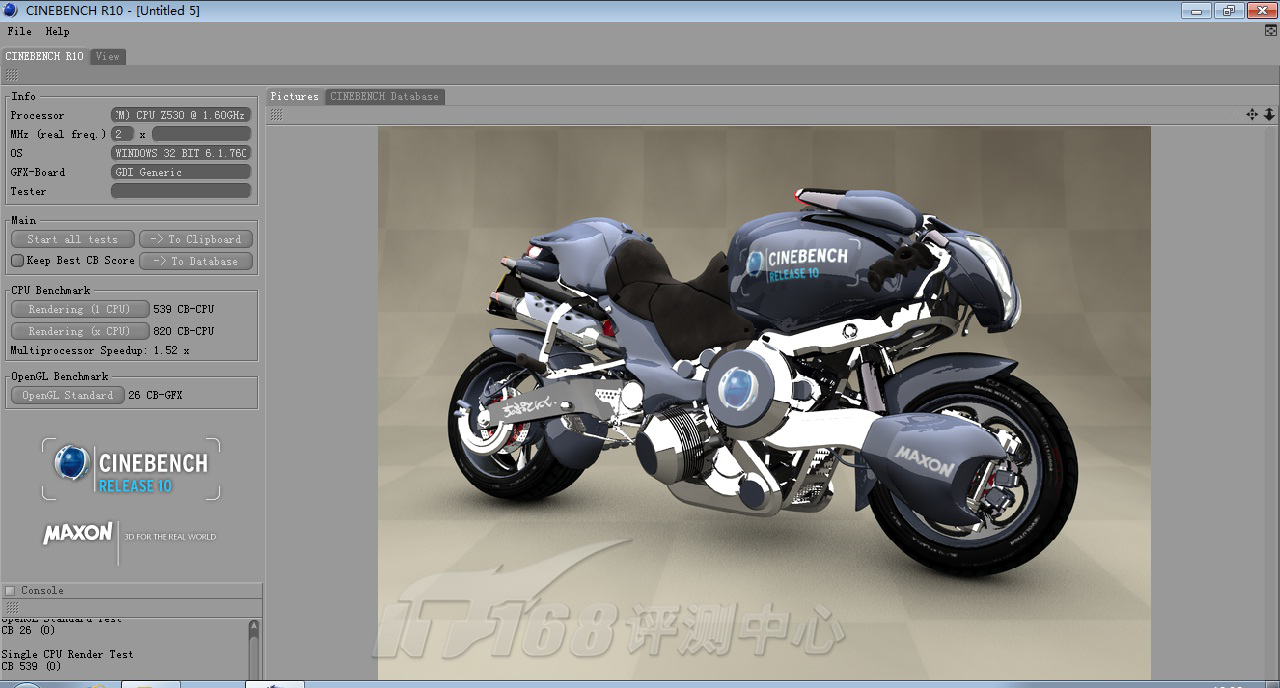Viewport: 1280px width, 688px height.
Task: Click the 539 CB-CPU result
Action: (x=184, y=309)
